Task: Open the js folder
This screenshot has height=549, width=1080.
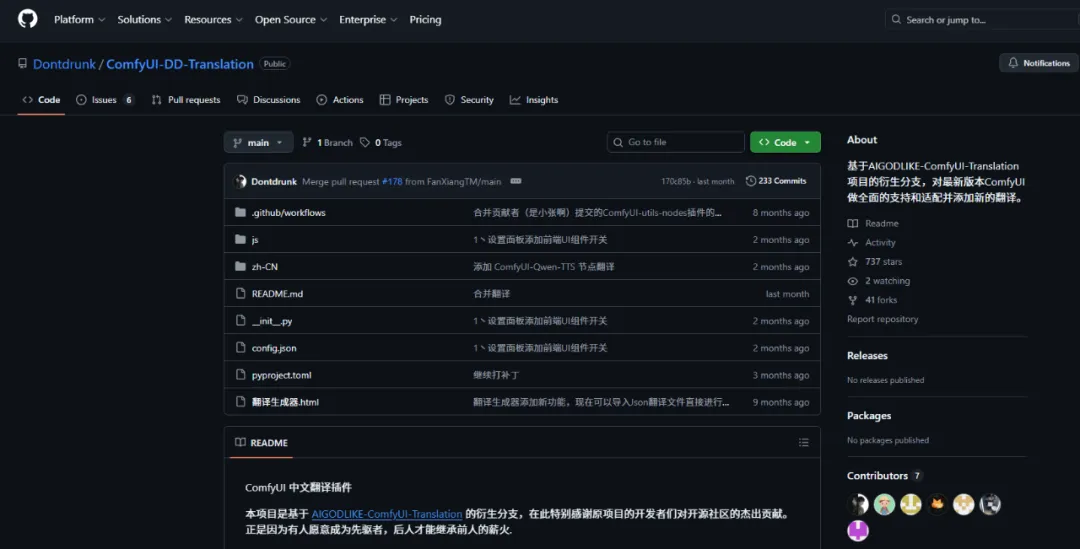Action: pos(255,240)
